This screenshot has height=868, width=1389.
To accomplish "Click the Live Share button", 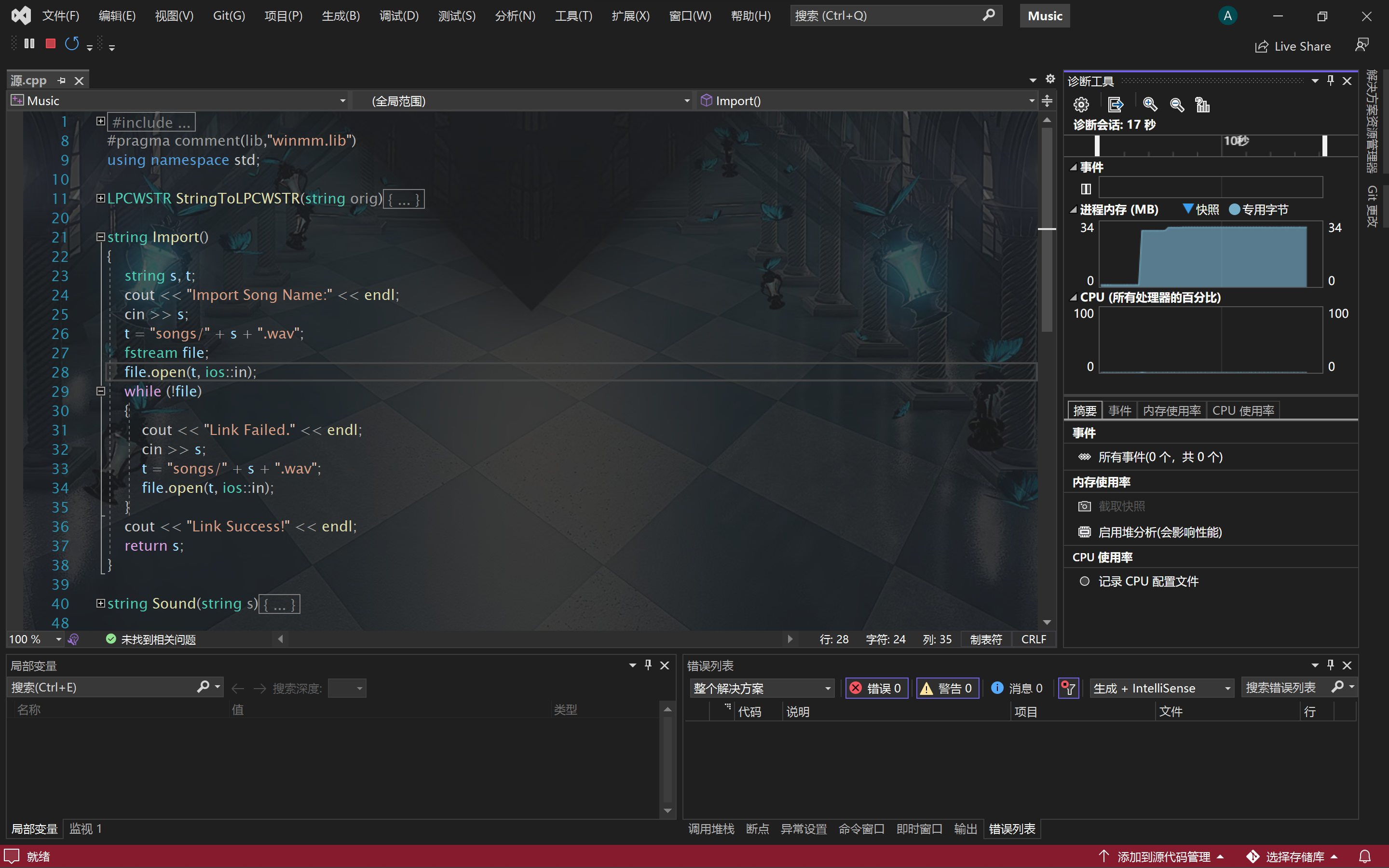I will pyautogui.click(x=1293, y=46).
